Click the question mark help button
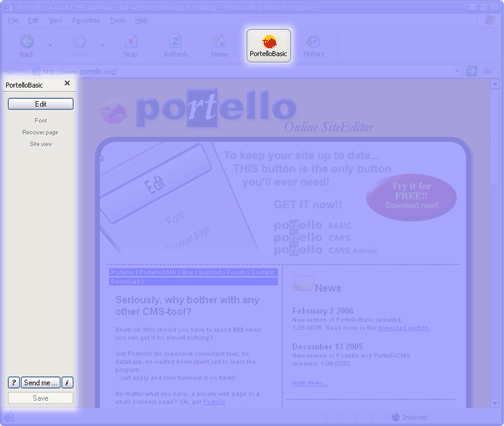Viewport: 504px width, 426px height. [x=14, y=383]
